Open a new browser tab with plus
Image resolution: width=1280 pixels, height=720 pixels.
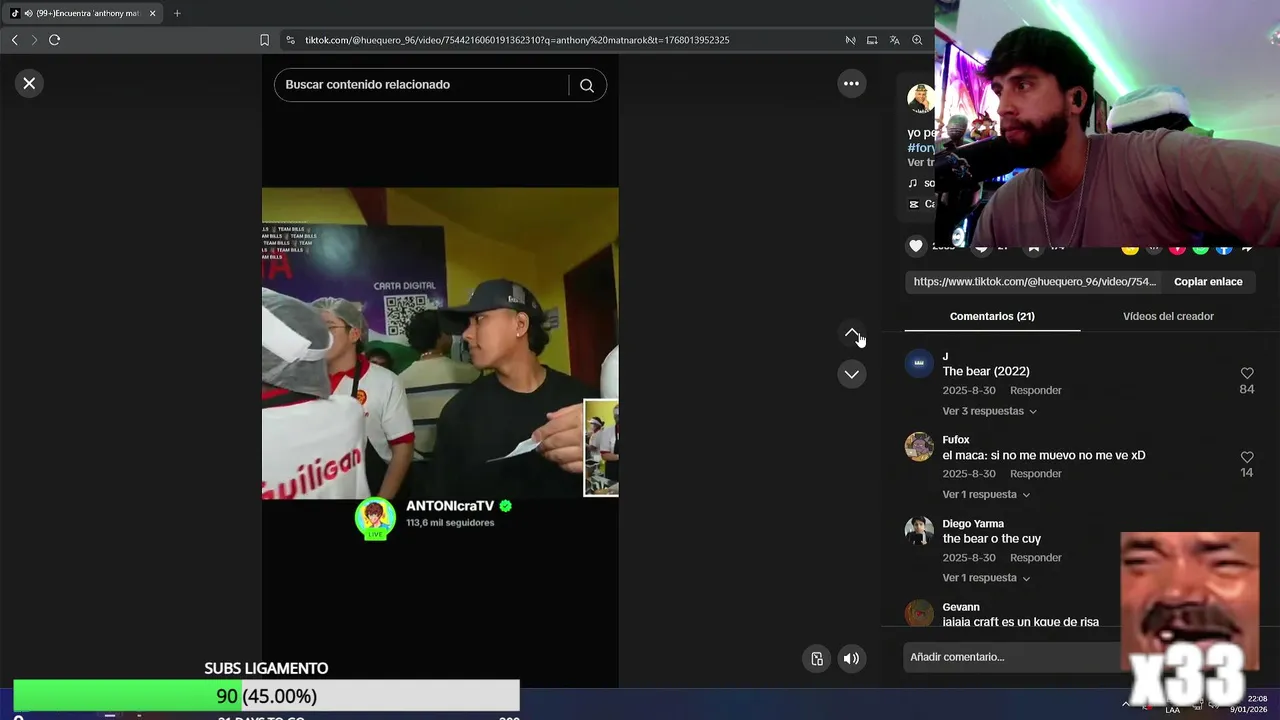177,13
